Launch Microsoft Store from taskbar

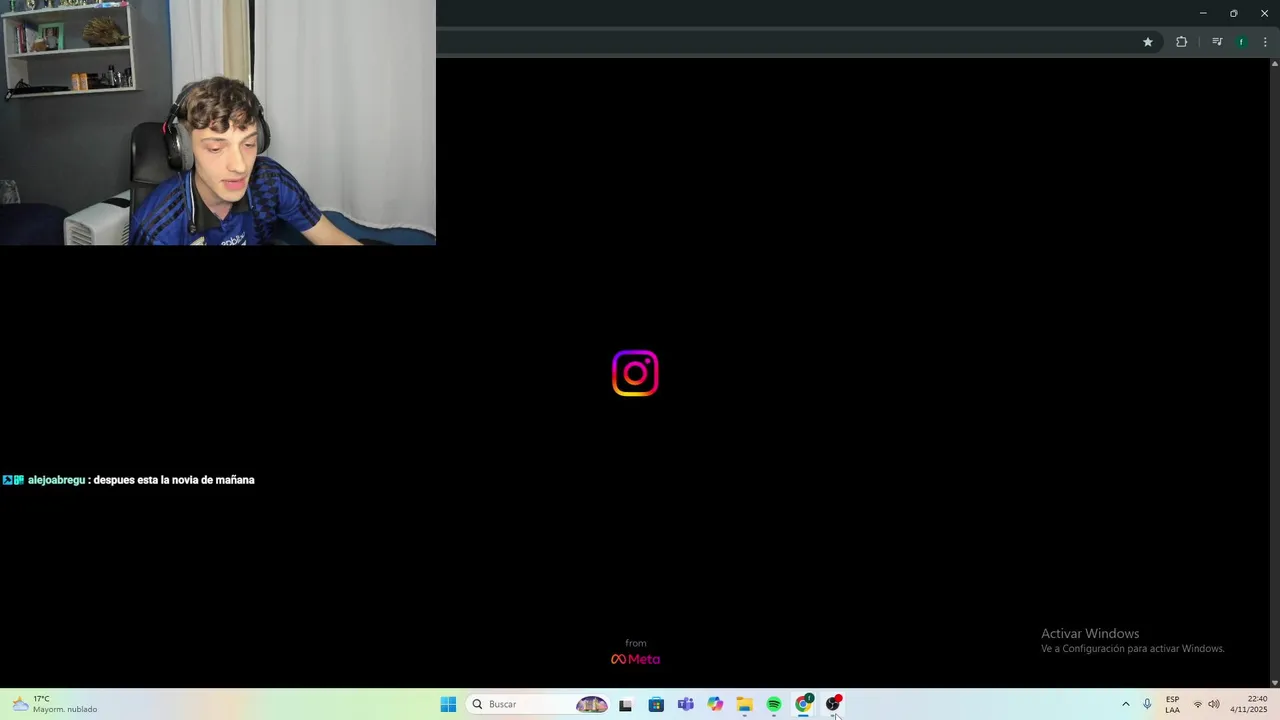click(x=656, y=704)
